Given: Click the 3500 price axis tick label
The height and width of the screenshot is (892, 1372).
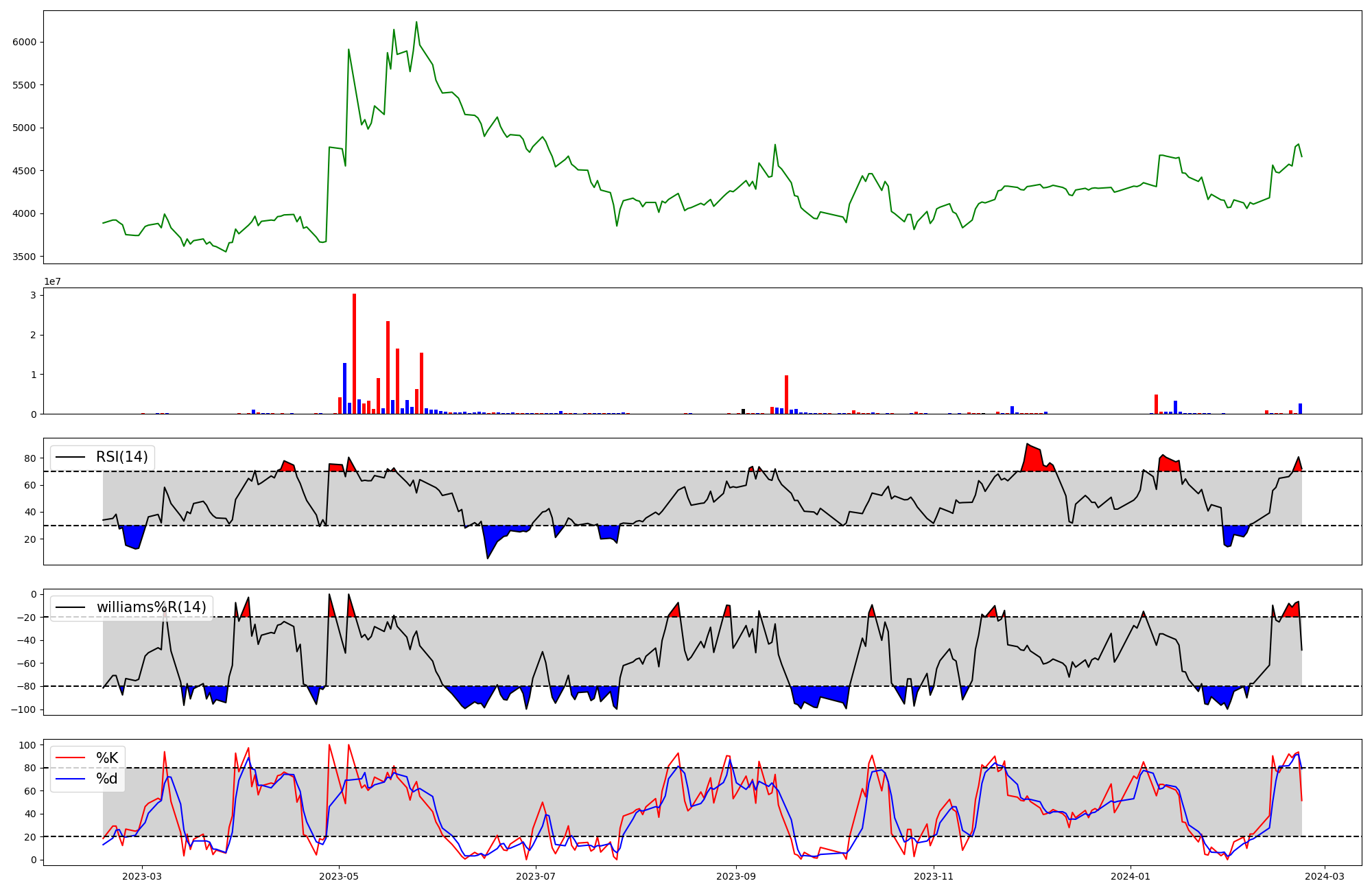Looking at the screenshot, I should click(24, 257).
